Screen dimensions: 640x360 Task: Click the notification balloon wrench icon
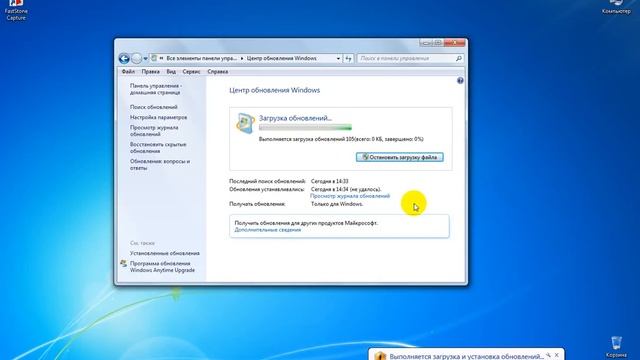[548, 355]
